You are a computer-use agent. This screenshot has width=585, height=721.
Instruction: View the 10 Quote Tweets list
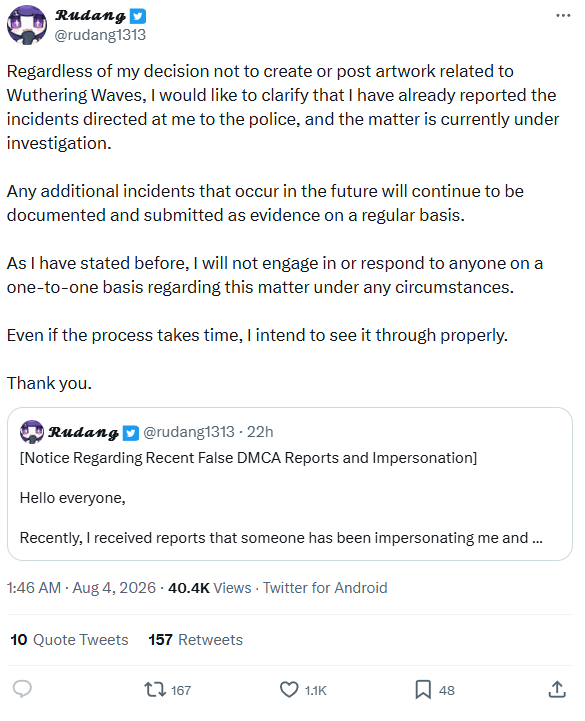click(x=69, y=640)
